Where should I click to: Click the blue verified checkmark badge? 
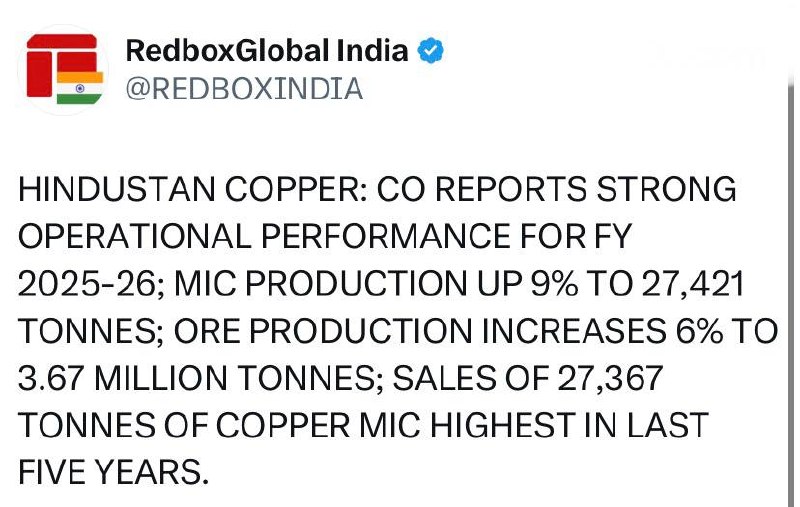point(431,51)
